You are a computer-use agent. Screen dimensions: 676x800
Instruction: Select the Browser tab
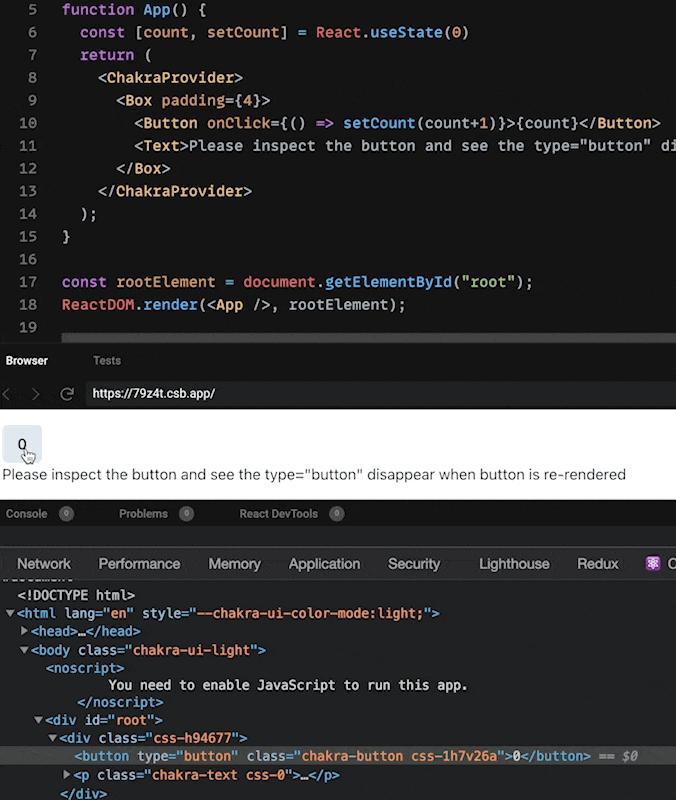pyautogui.click(x=27, y=360)
